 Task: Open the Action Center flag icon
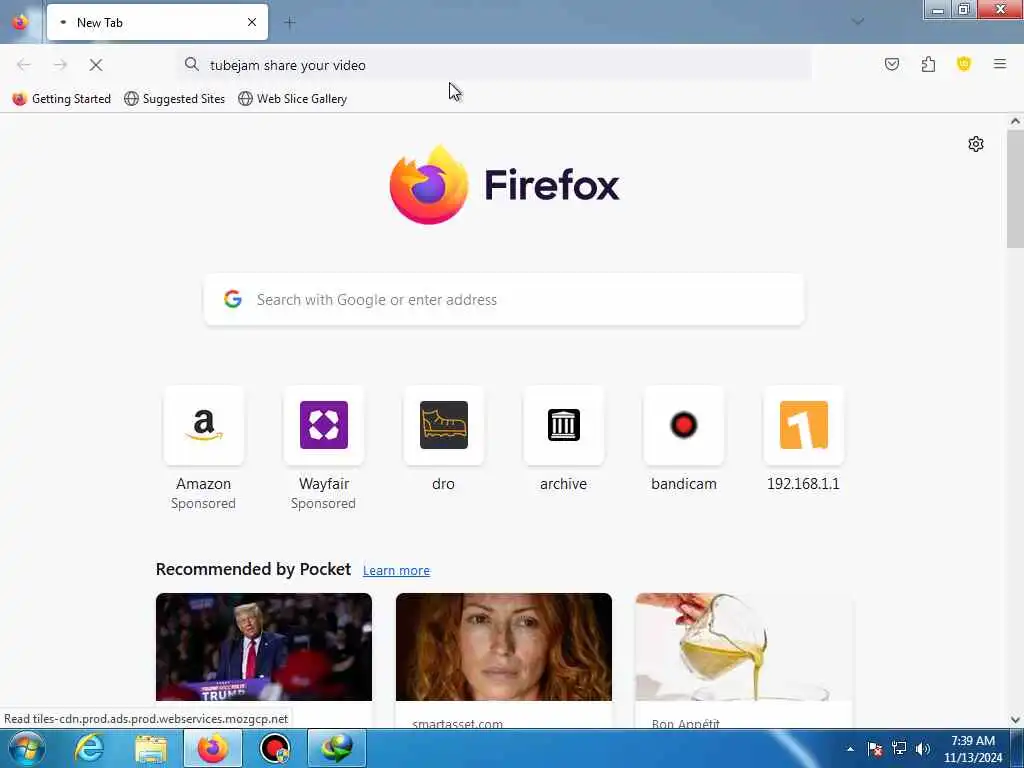click(874, 749)
